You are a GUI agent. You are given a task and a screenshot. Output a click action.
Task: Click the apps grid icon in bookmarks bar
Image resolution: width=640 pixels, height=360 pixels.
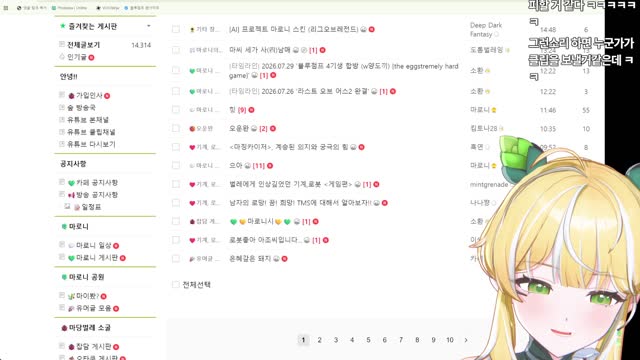point(6,8)
